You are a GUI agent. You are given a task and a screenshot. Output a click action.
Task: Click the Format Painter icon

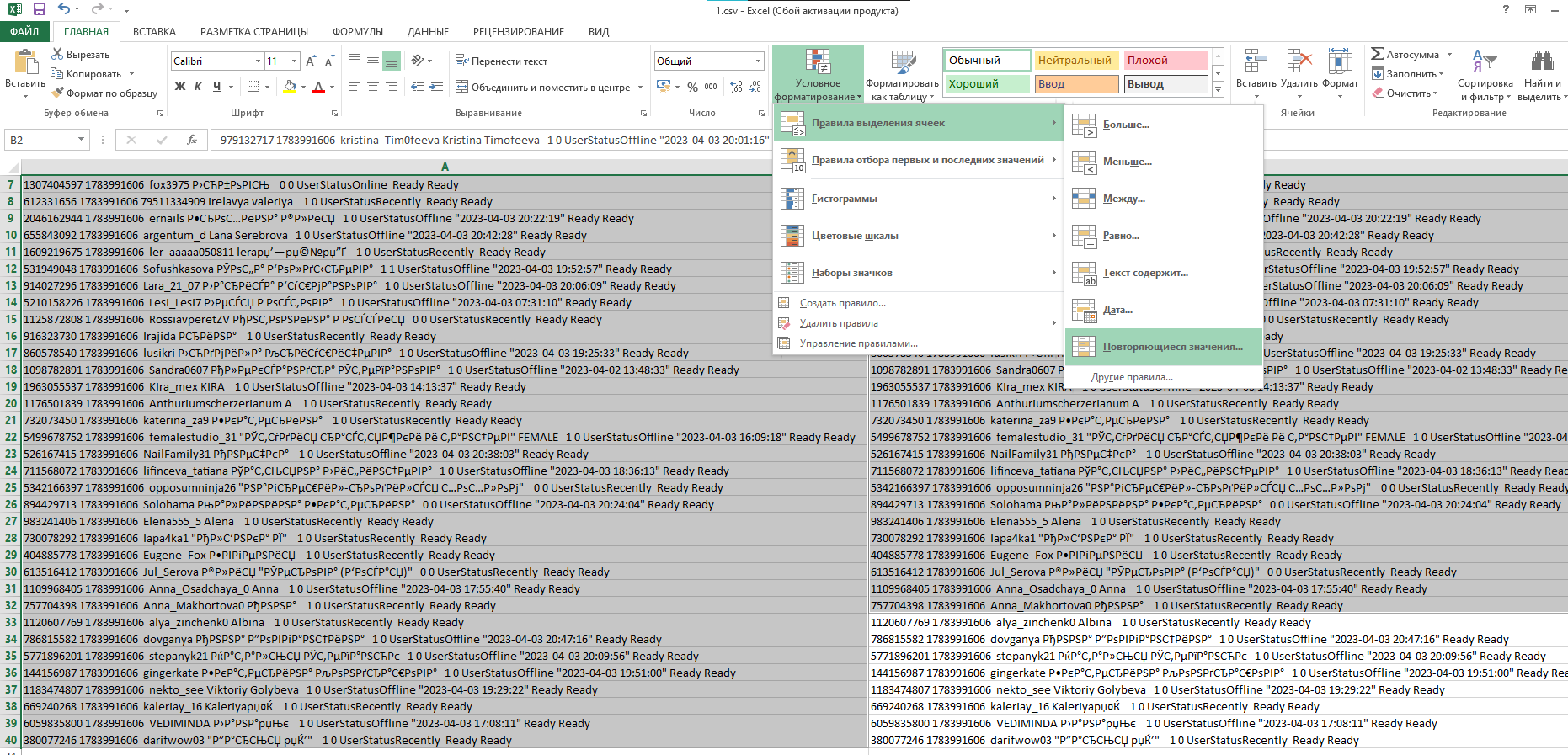point(59,93)
